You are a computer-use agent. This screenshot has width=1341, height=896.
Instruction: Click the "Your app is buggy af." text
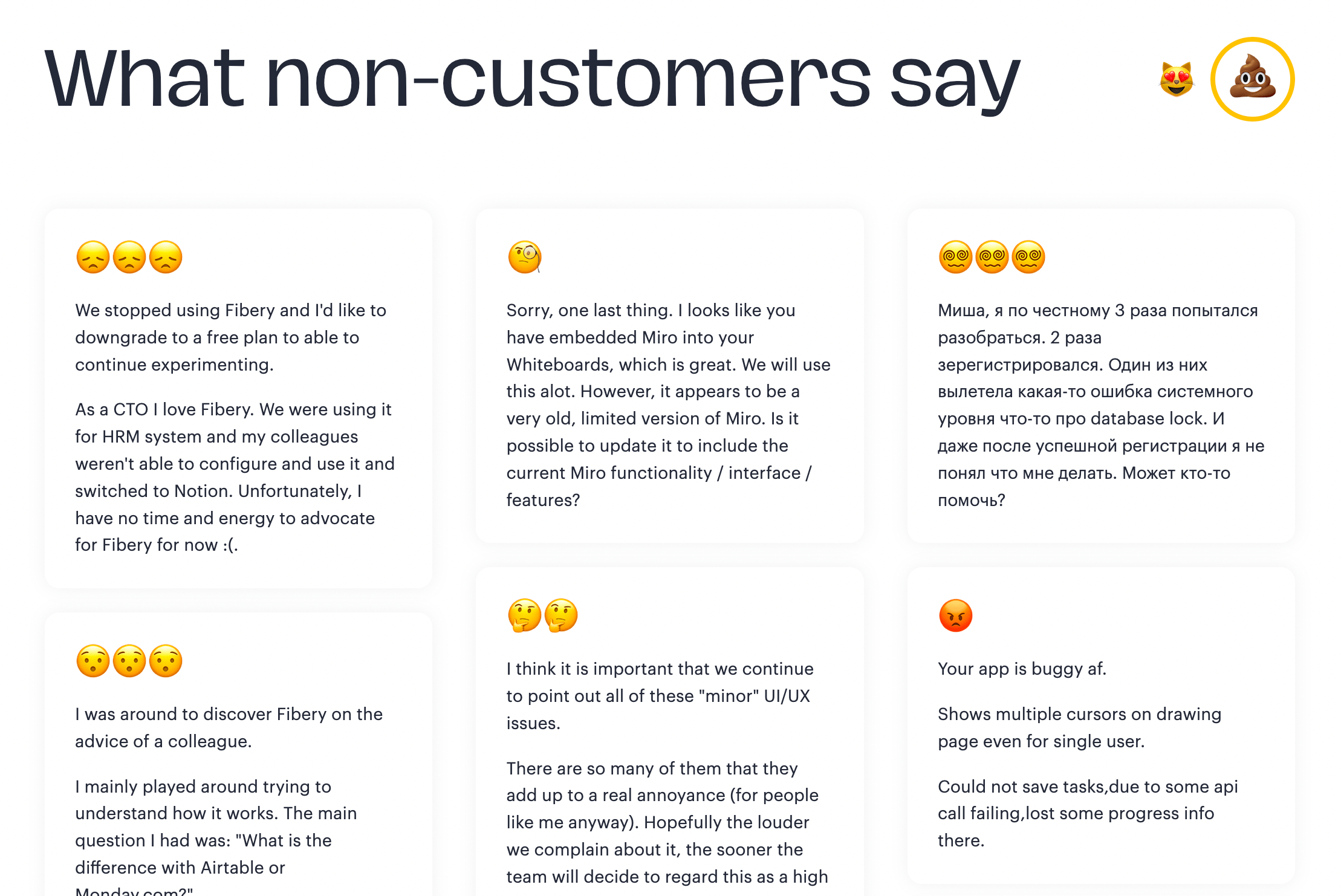[1022, 669]
